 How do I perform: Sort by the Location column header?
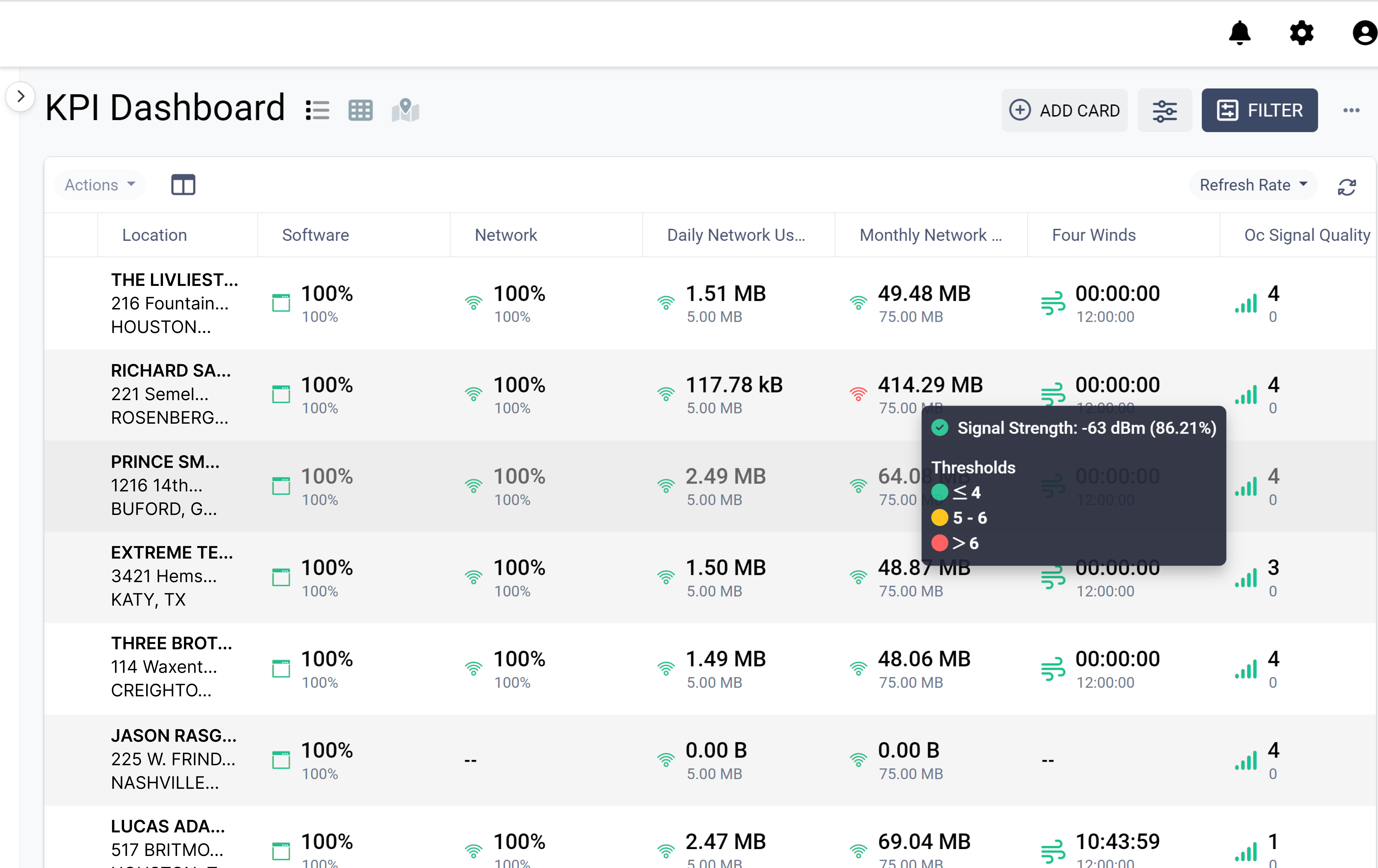click(x=154, y=235)
